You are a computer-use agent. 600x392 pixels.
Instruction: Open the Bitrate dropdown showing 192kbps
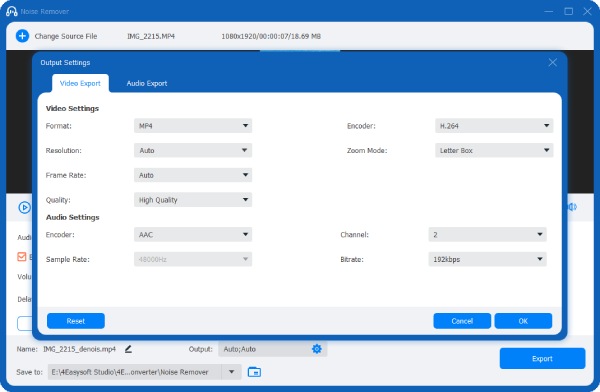coord(488,259)
